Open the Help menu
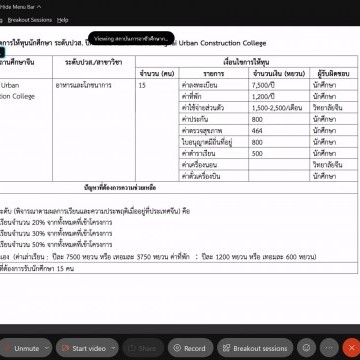Image resolution: width=360 pixels, height=360 pixels. pos(62,20)
